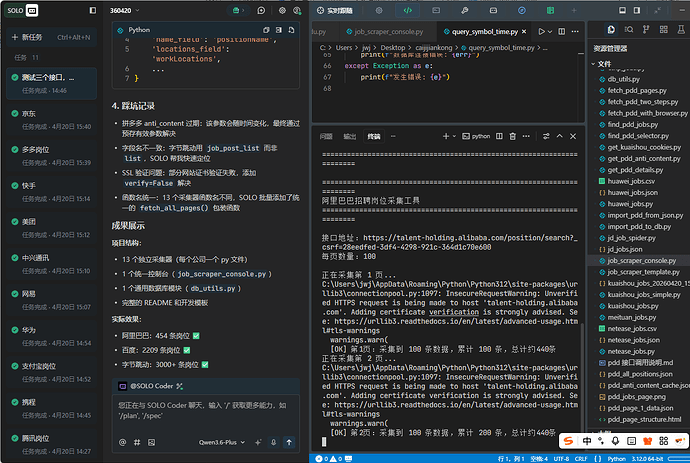This screenshot has width=690, height=463.
Task: Change the Python language mode in status bar
Action: [x=617, y=459]
